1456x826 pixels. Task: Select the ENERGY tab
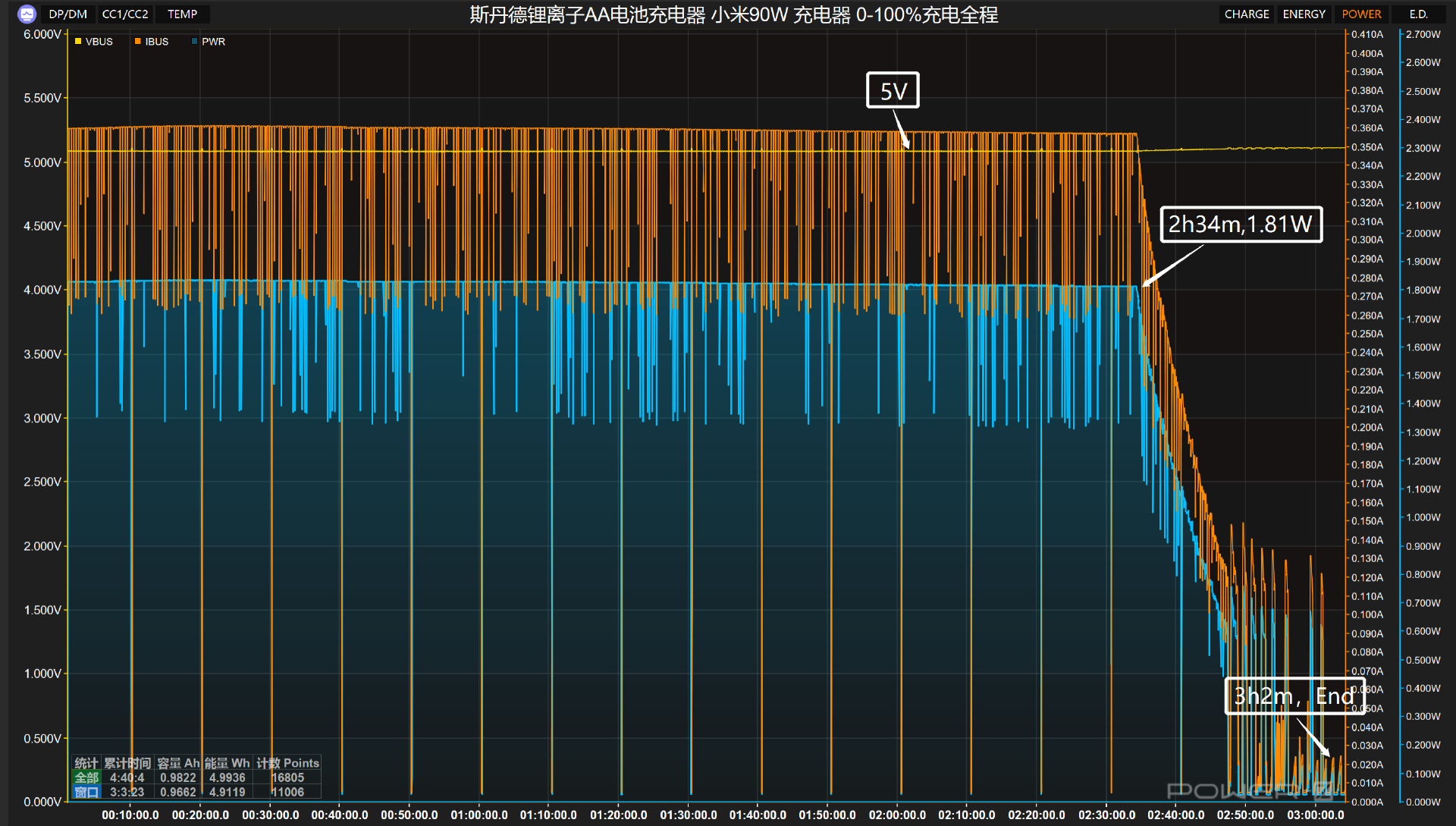point(1304,14)
